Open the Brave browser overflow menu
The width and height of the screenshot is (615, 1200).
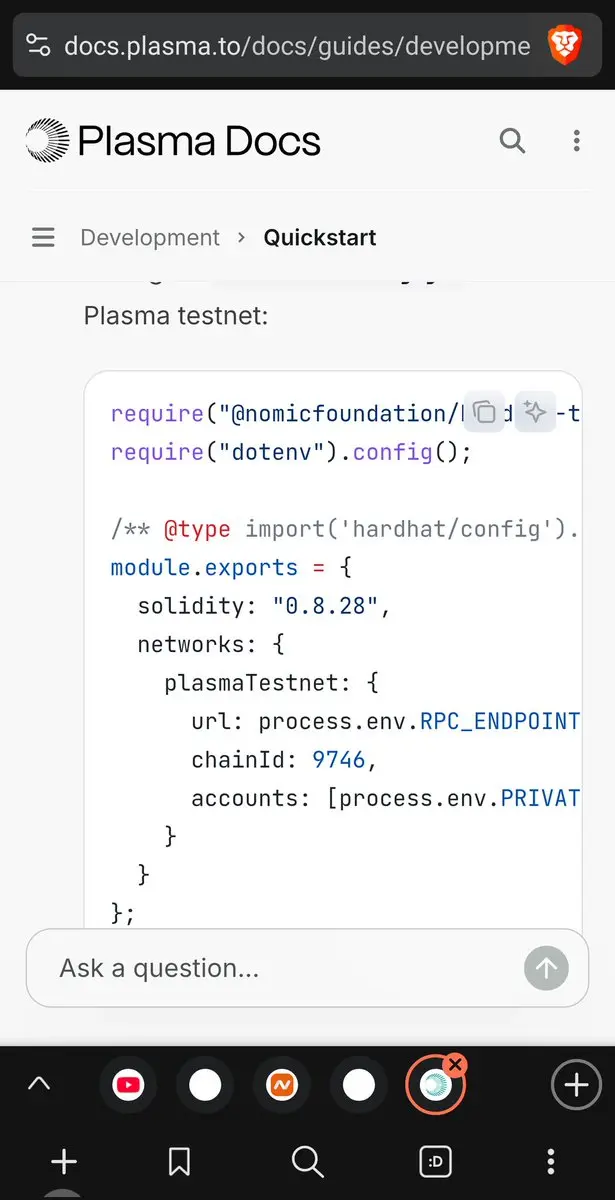coord(551,1161)
